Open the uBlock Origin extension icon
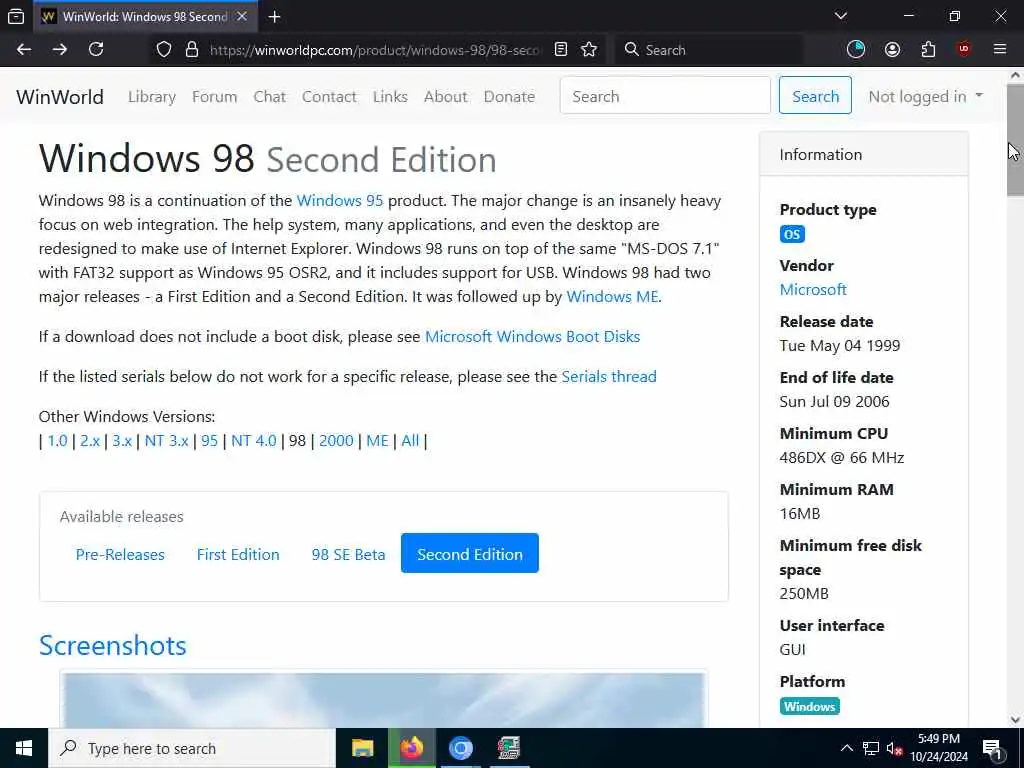The height and width of the screenshot is (768, 1024). tap(964, 50)
